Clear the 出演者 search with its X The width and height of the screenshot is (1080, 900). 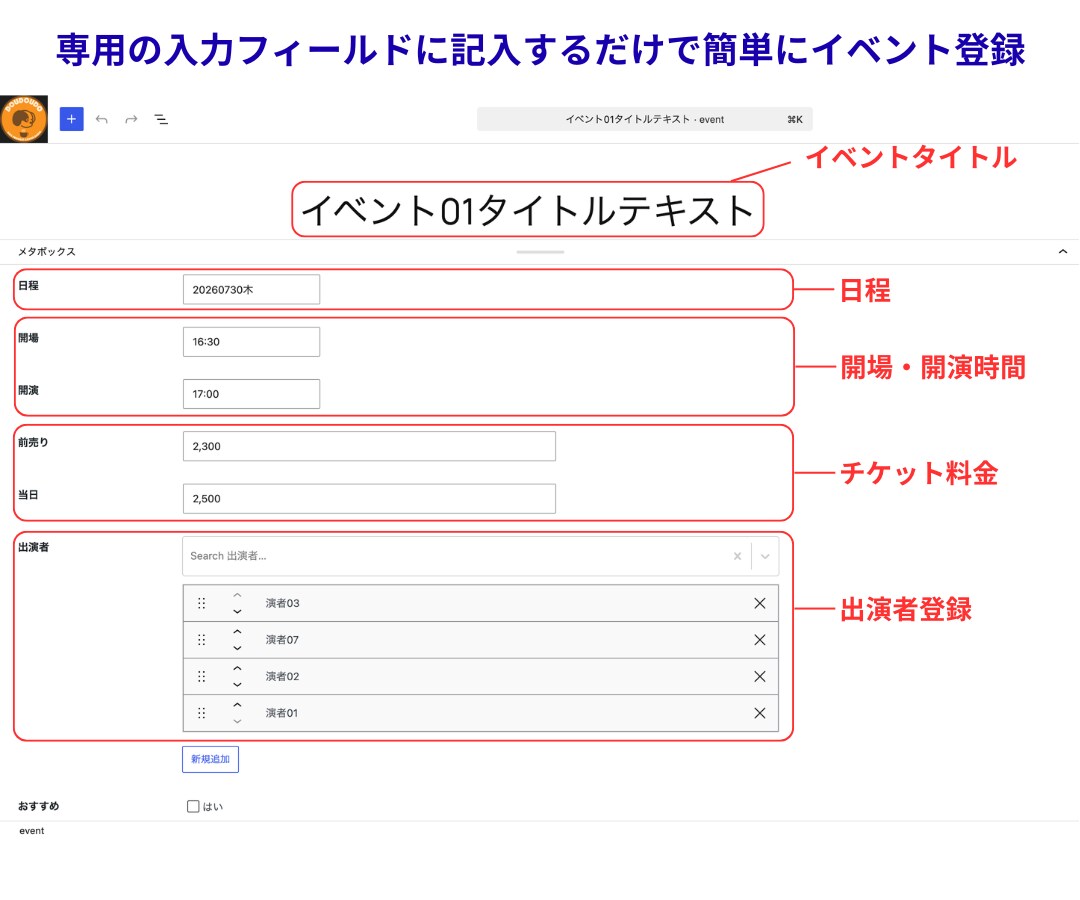738,556
